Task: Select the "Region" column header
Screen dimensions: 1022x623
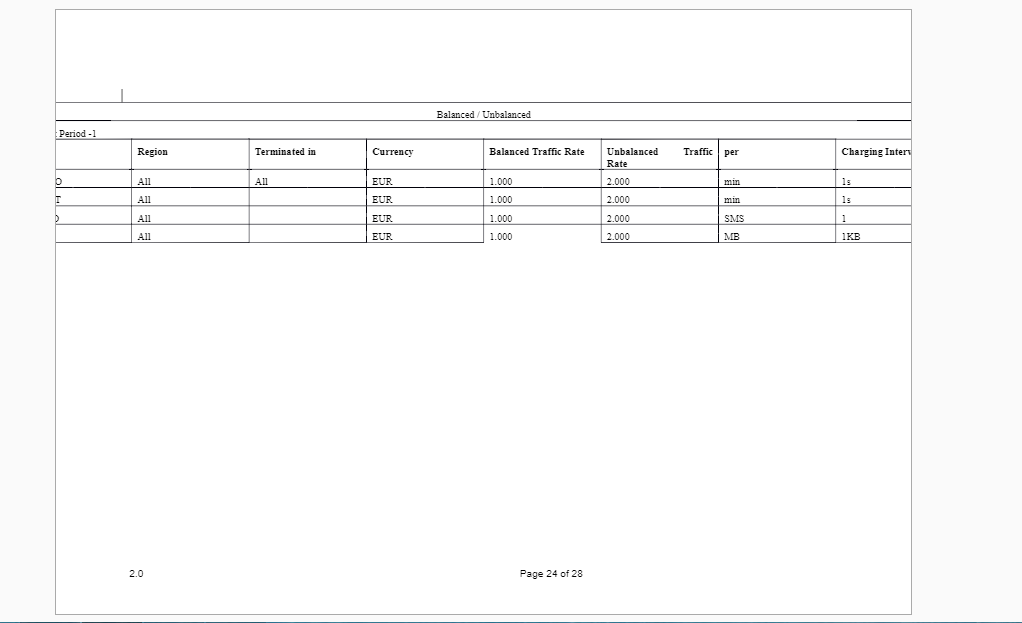Action: click(153, 152)
